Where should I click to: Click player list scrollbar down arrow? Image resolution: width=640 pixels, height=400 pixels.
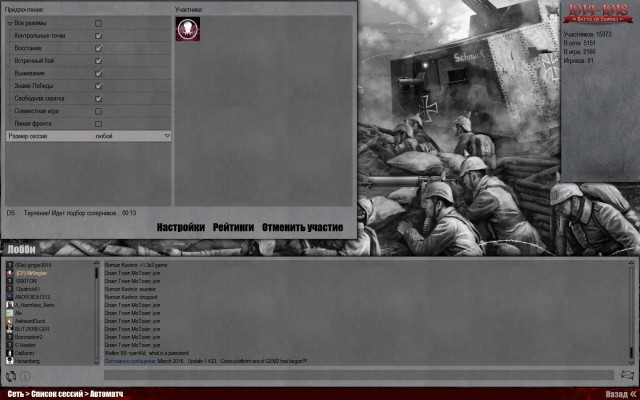(x=96, y=363)
